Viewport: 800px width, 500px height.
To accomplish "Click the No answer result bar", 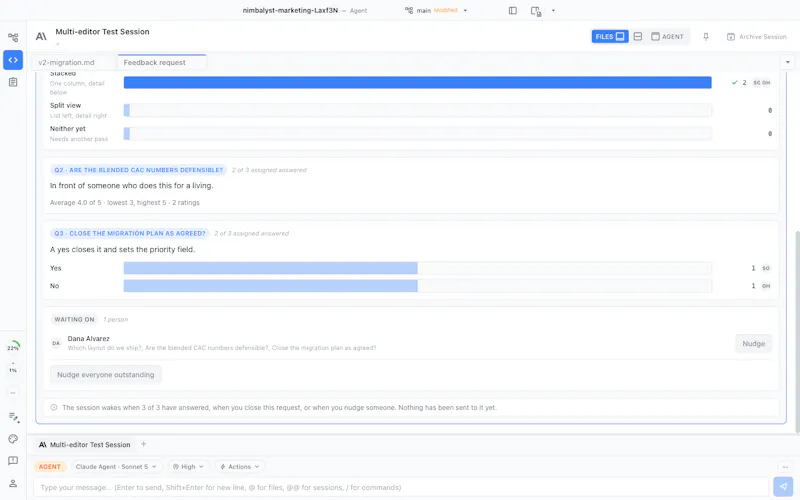I will [x=417, y=286].
